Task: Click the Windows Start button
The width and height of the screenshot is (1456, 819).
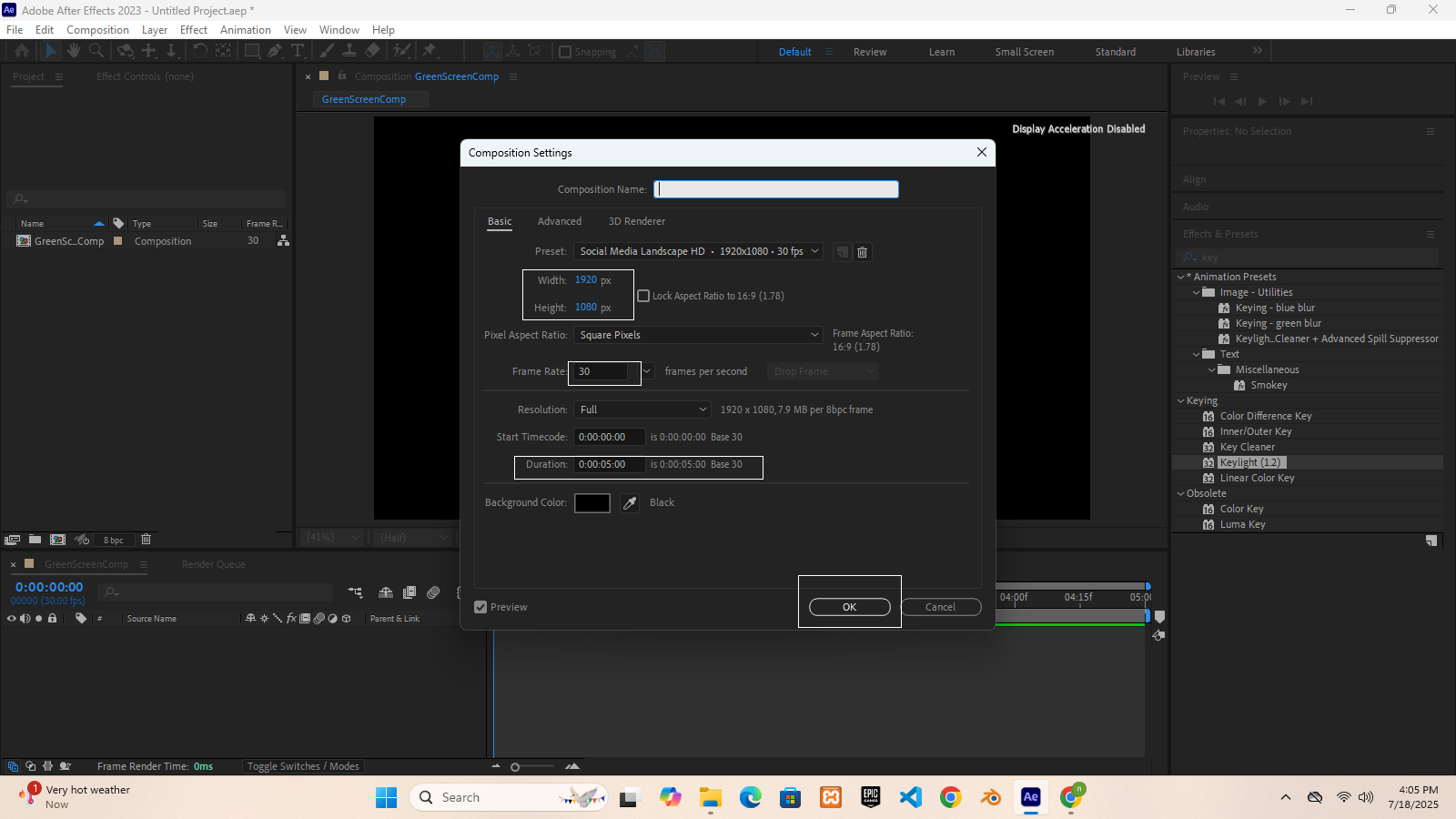Action: (387, 797)
